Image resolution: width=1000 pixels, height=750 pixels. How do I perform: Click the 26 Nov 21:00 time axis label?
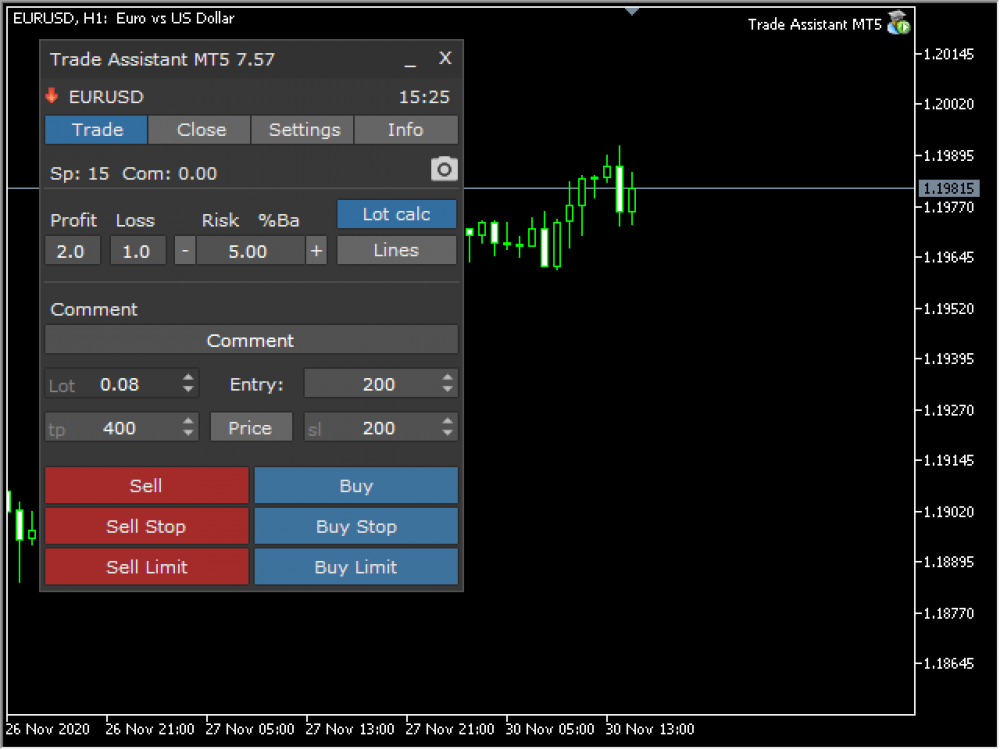pos(150,729)
